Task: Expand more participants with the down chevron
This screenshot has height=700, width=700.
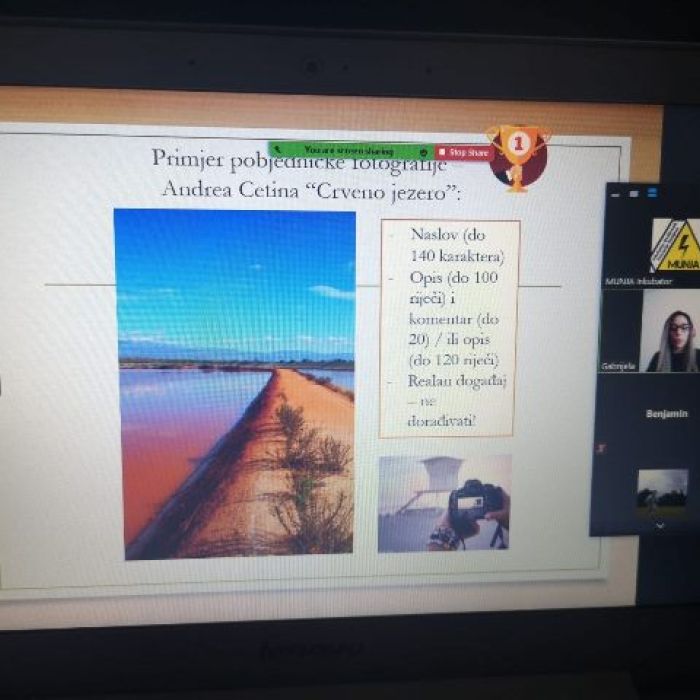Action: (659, 524)
